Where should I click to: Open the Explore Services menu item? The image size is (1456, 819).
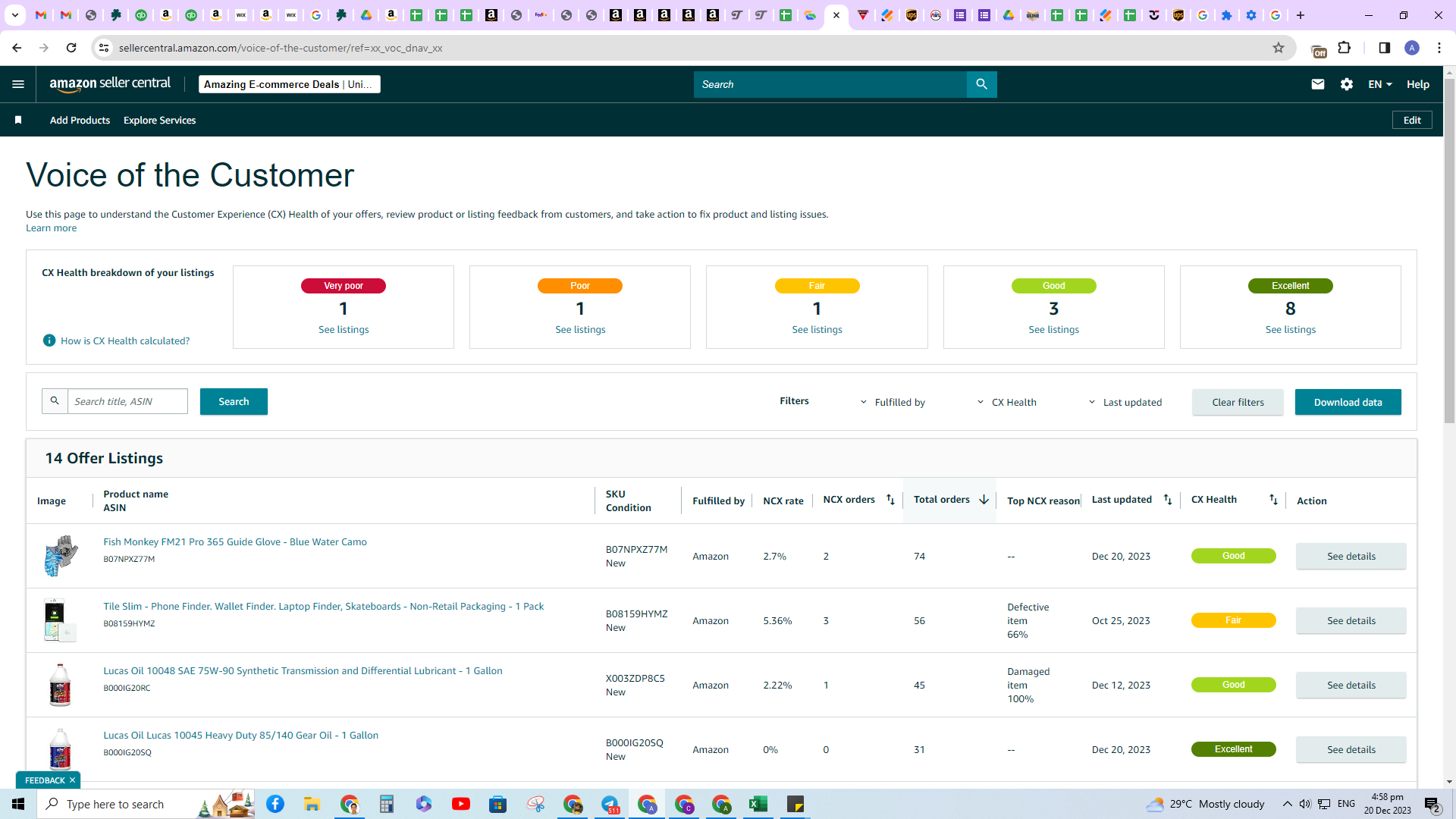[x=159, y=120]
